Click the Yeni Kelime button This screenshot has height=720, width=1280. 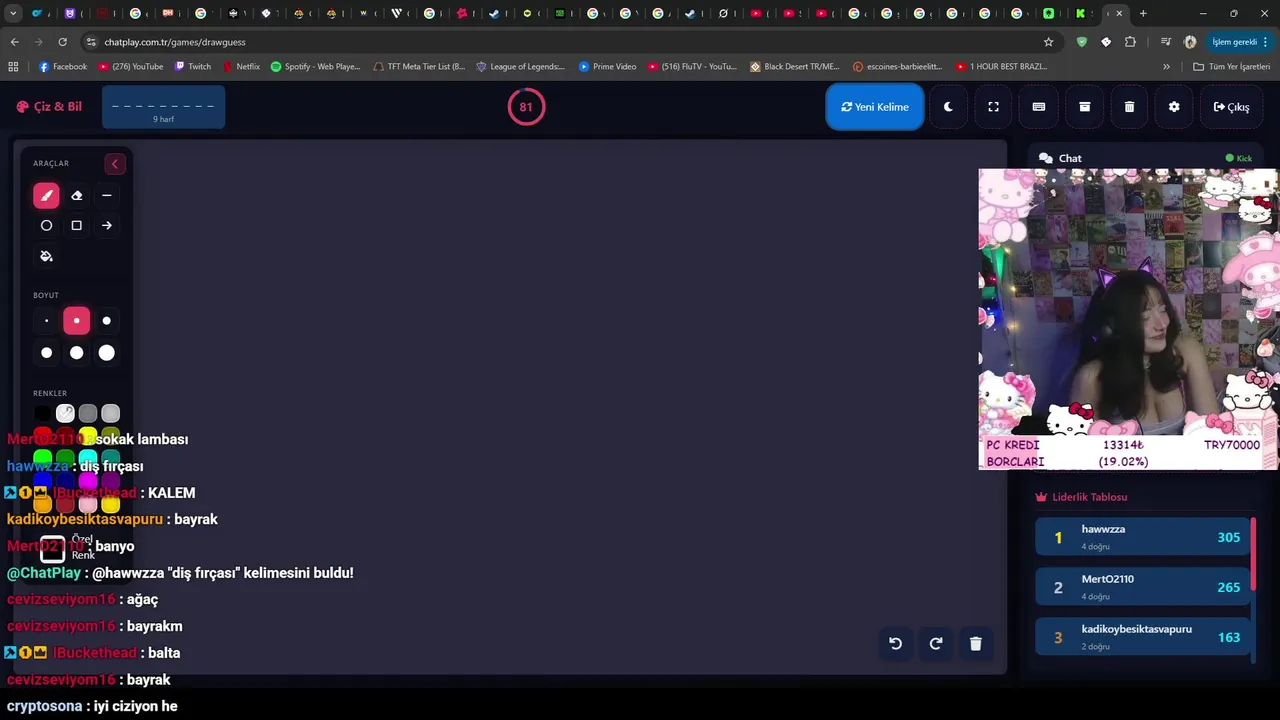(875, 107)
